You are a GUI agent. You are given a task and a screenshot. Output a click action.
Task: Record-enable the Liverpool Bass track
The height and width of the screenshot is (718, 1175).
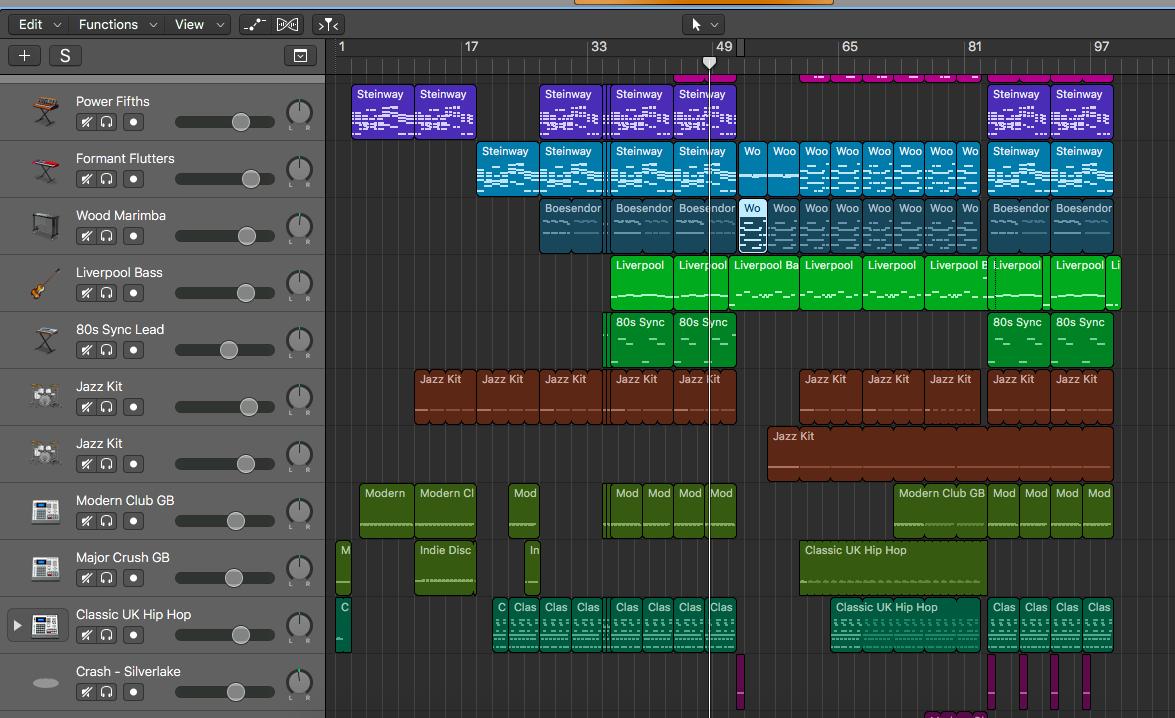tap(133, 293)
